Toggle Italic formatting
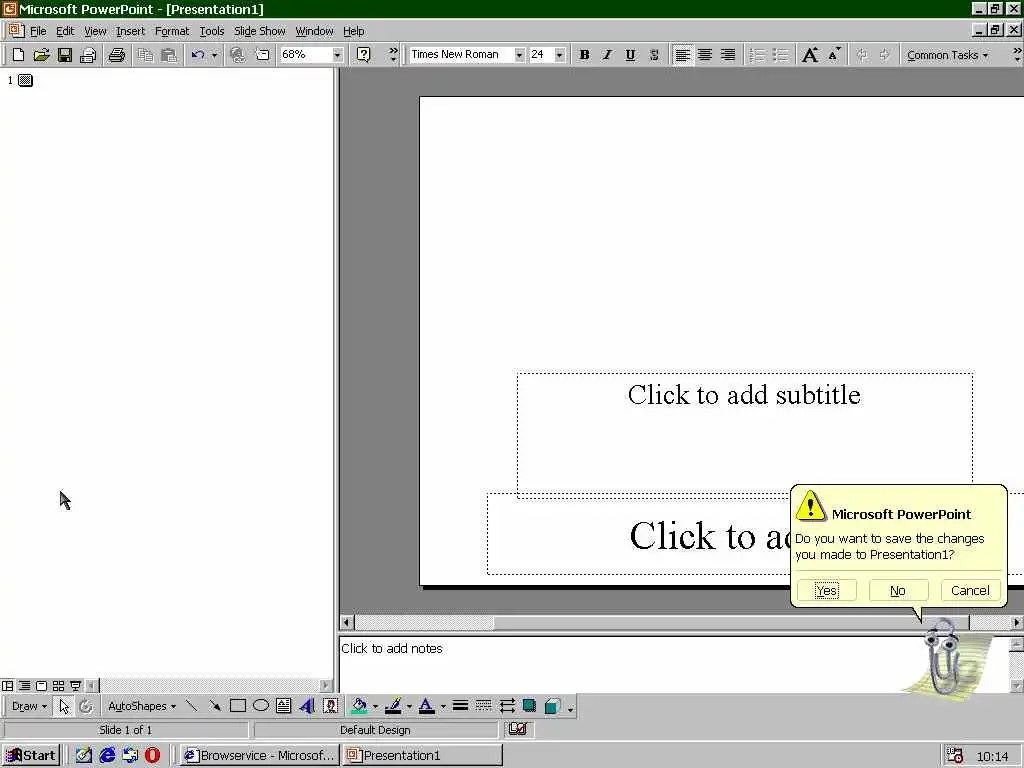The height and width of the screenshot is (768, 1024). pyautogui.click(x=607, y=55)
